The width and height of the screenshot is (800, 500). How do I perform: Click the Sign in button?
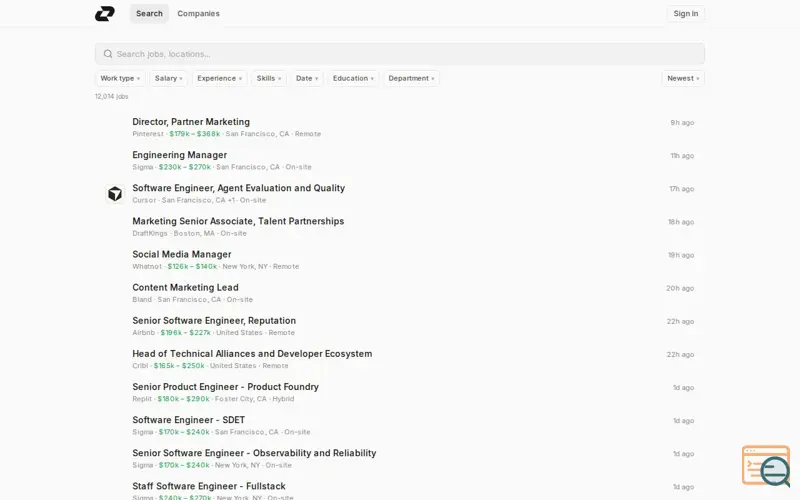pos(685,14)
